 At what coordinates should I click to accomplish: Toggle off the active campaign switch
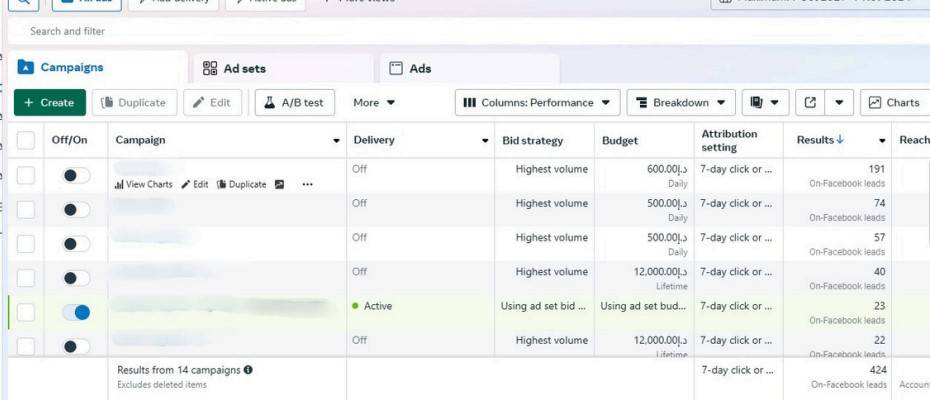coord(76,313)
